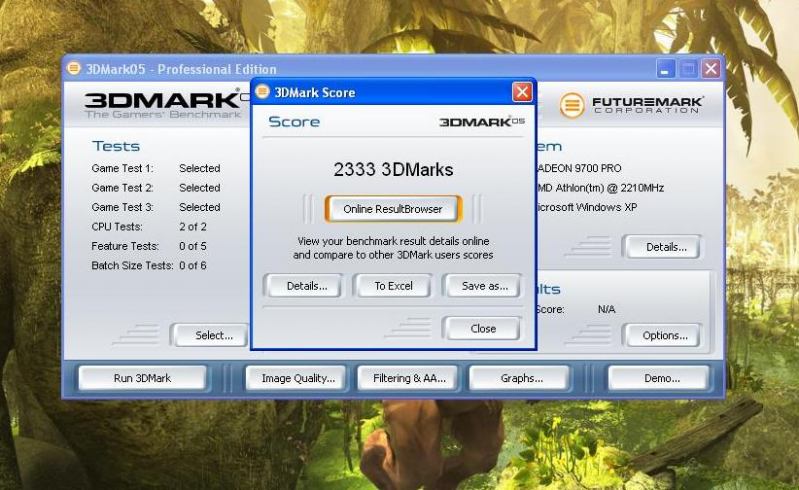The image size is (799, 490).
Task: Click the Microsoft Windows XP text
Action: coord(587,207)
